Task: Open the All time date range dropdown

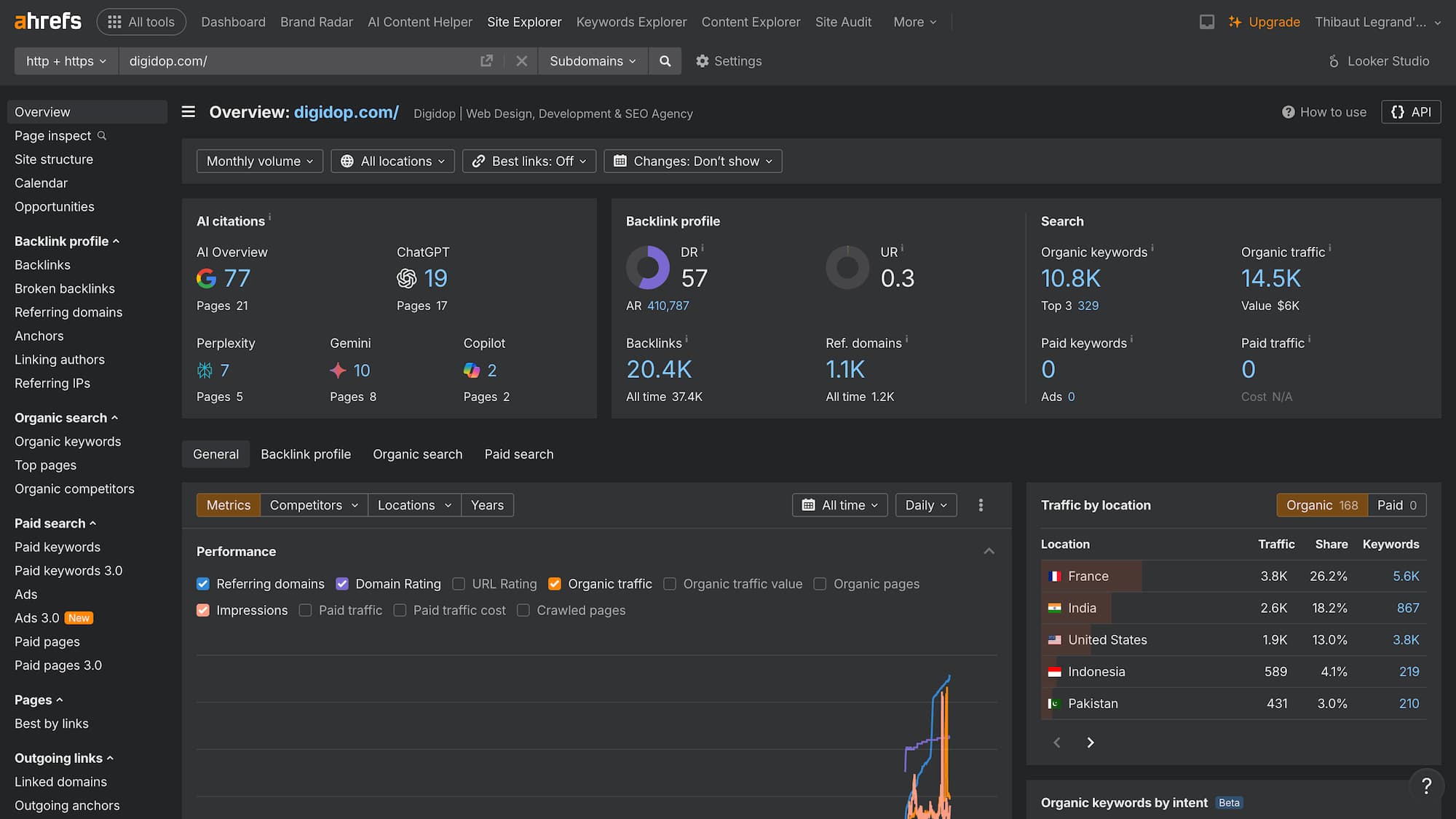Action: [x=839, y=505]
